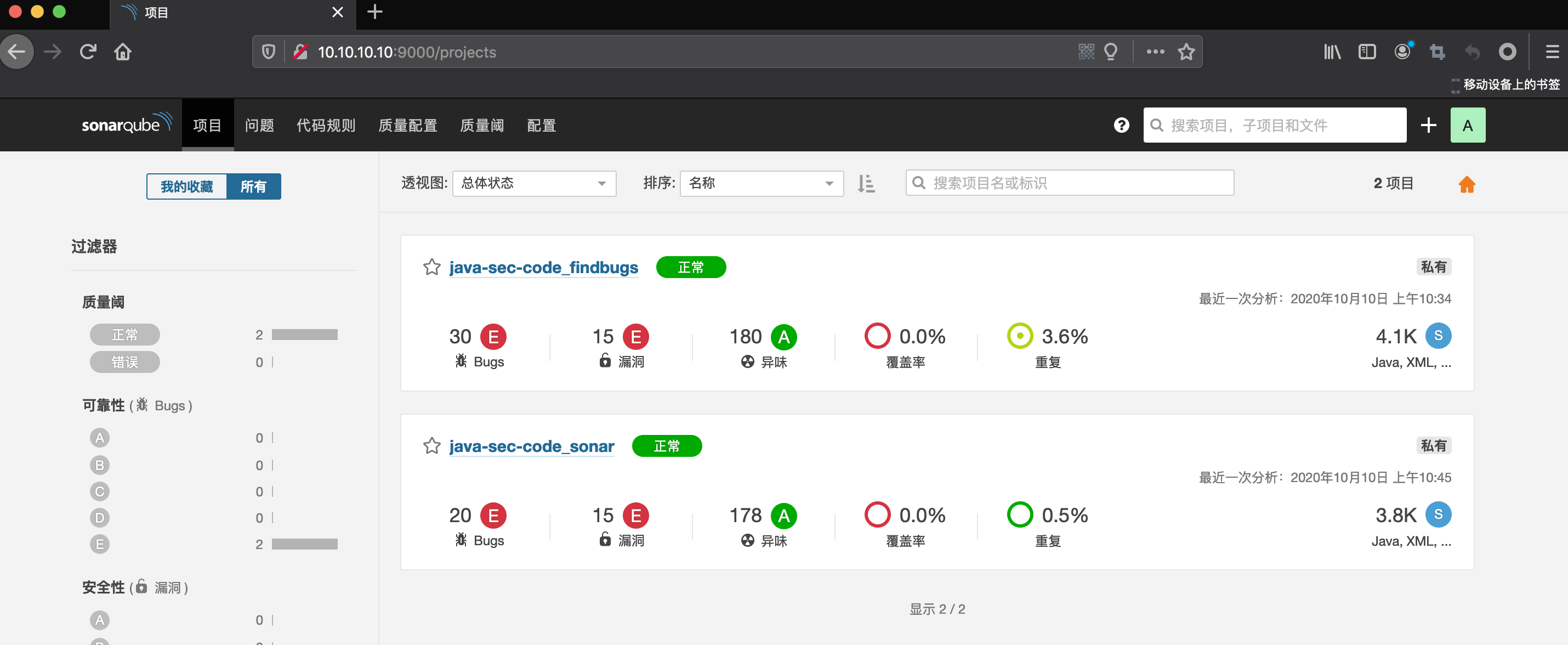Viewport: 1568px width, 645px height.
Task: Click the tracking protection shield icon
Action: [x=268, y=52]
